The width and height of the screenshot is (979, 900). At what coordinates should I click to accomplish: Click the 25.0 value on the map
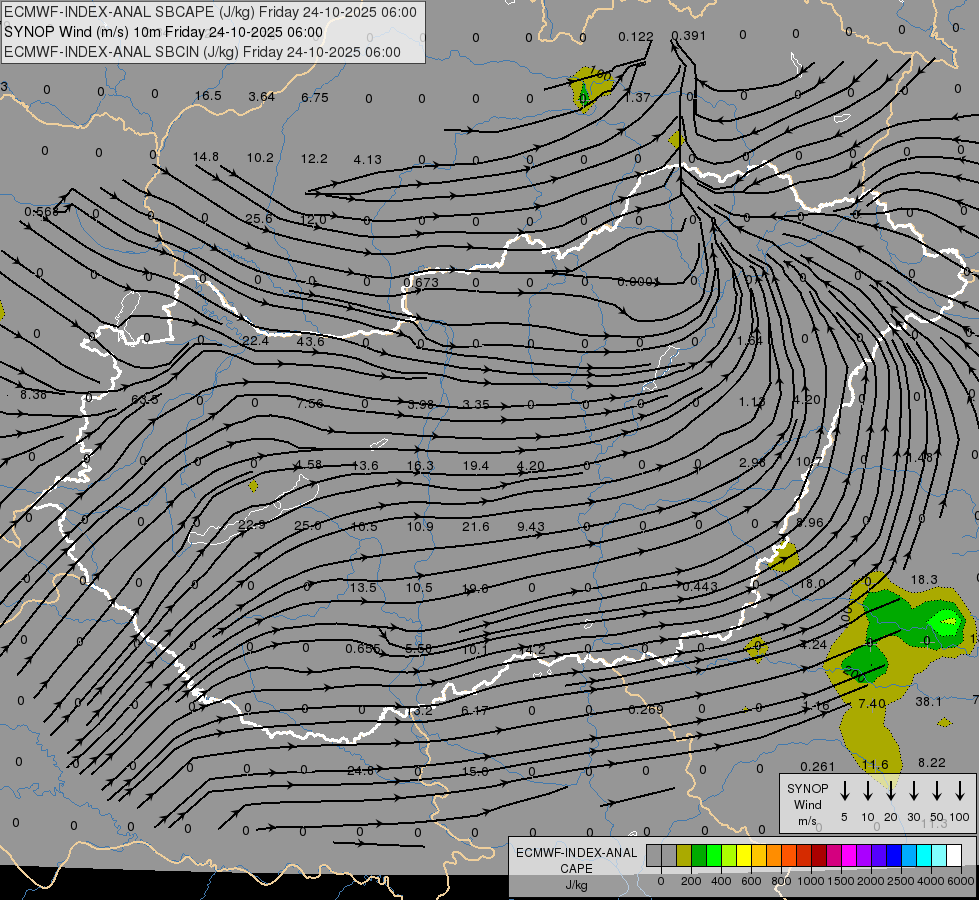click(x=308, y=526)
